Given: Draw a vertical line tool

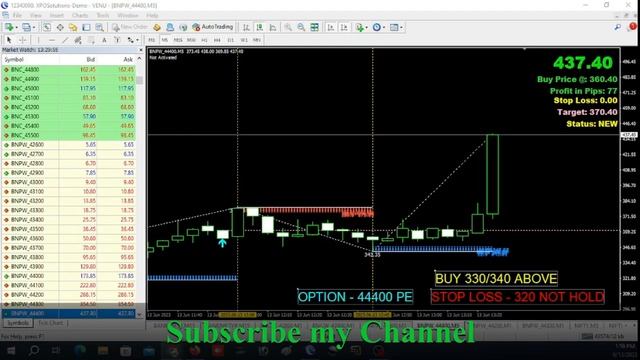Looking at the screenshot, I should 38,40.
